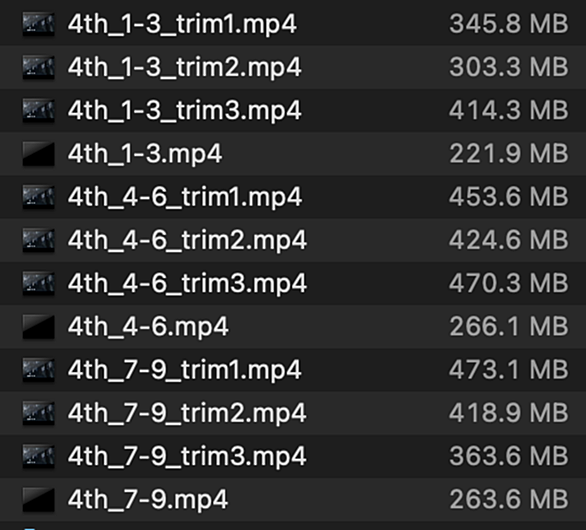
Task: Select the icon for 4th_7-9_trim1.mp4
Action: point(38,369)
